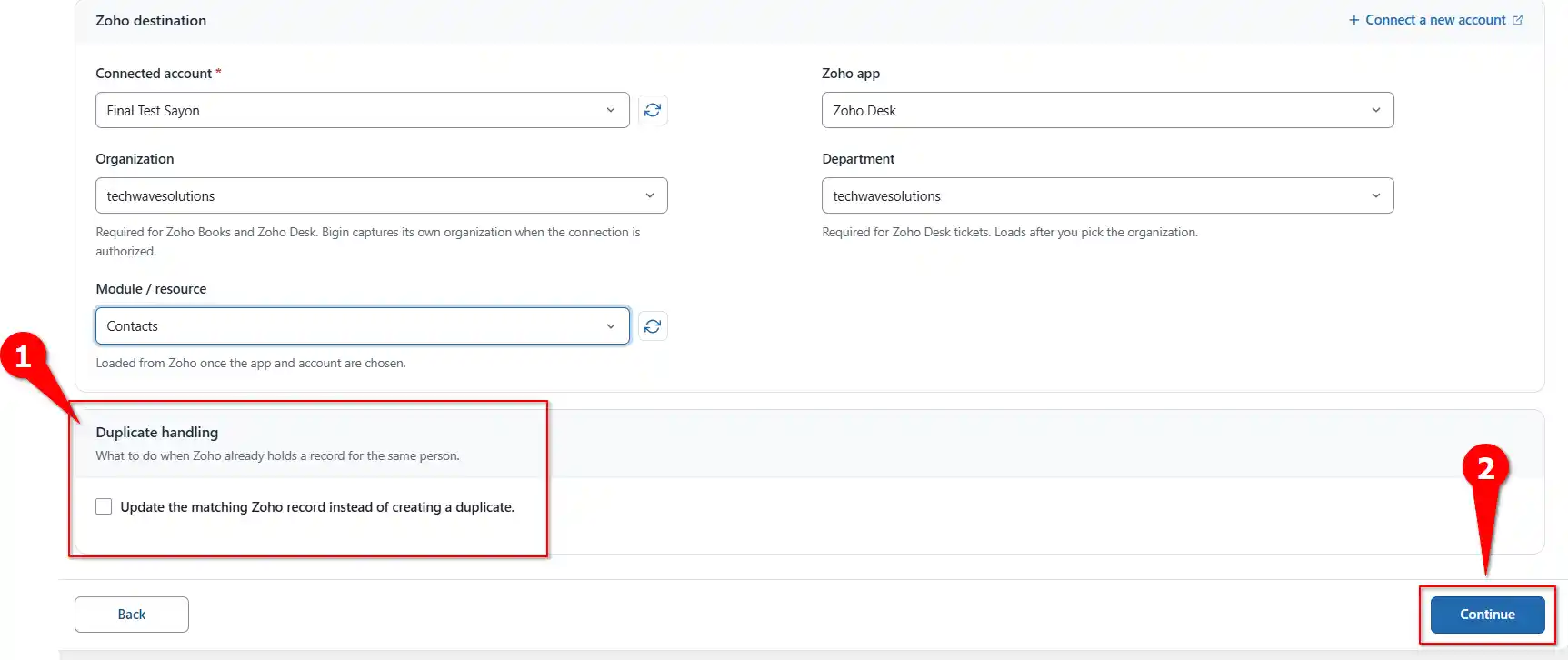The height and width of the screenshot is (660, 1568).
Task: Open the Connected account dropdown
Action: (363, 110)
